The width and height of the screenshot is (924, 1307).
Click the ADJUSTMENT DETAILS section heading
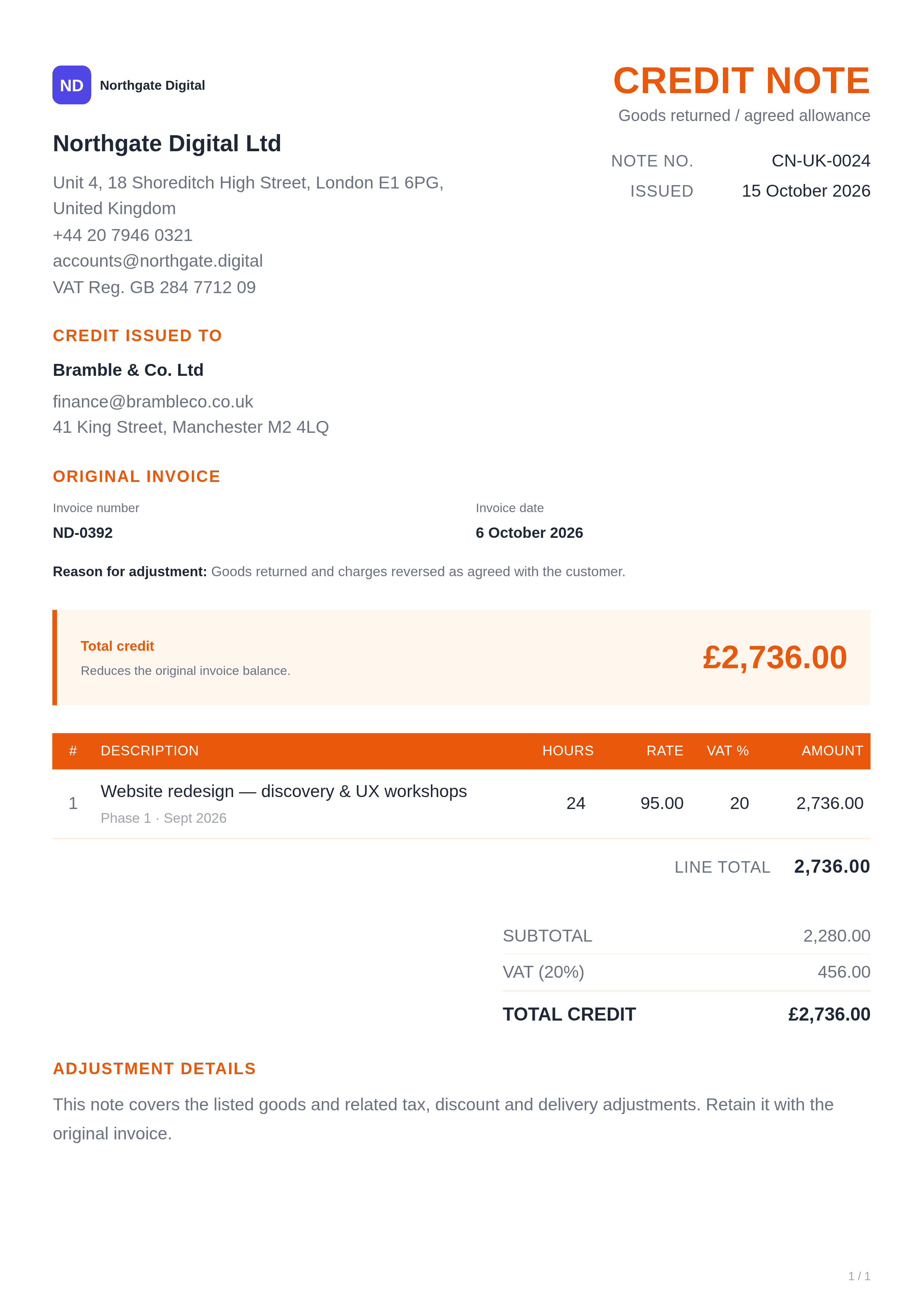coord(154,1069)
